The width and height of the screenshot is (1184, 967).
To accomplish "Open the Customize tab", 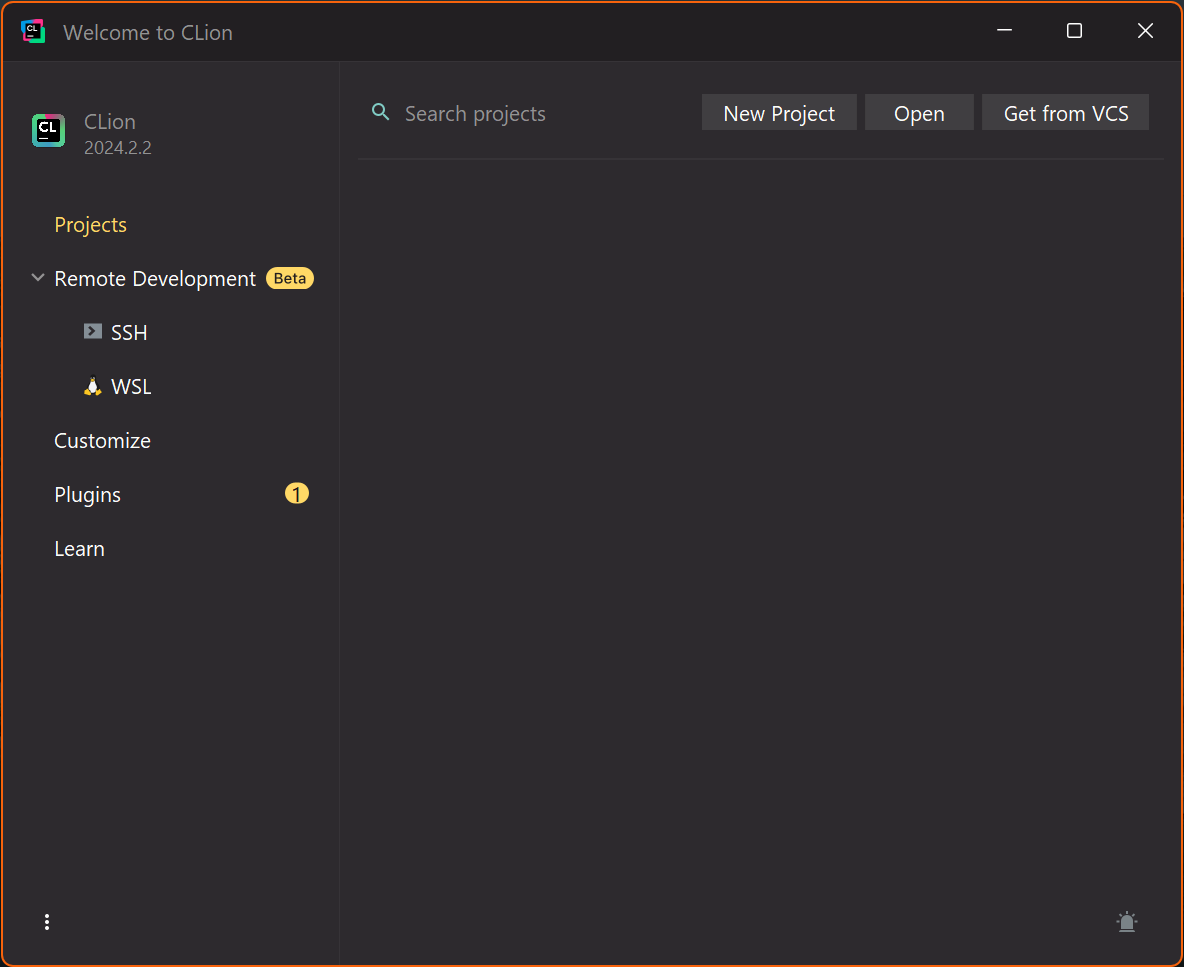I will point(103,441).
